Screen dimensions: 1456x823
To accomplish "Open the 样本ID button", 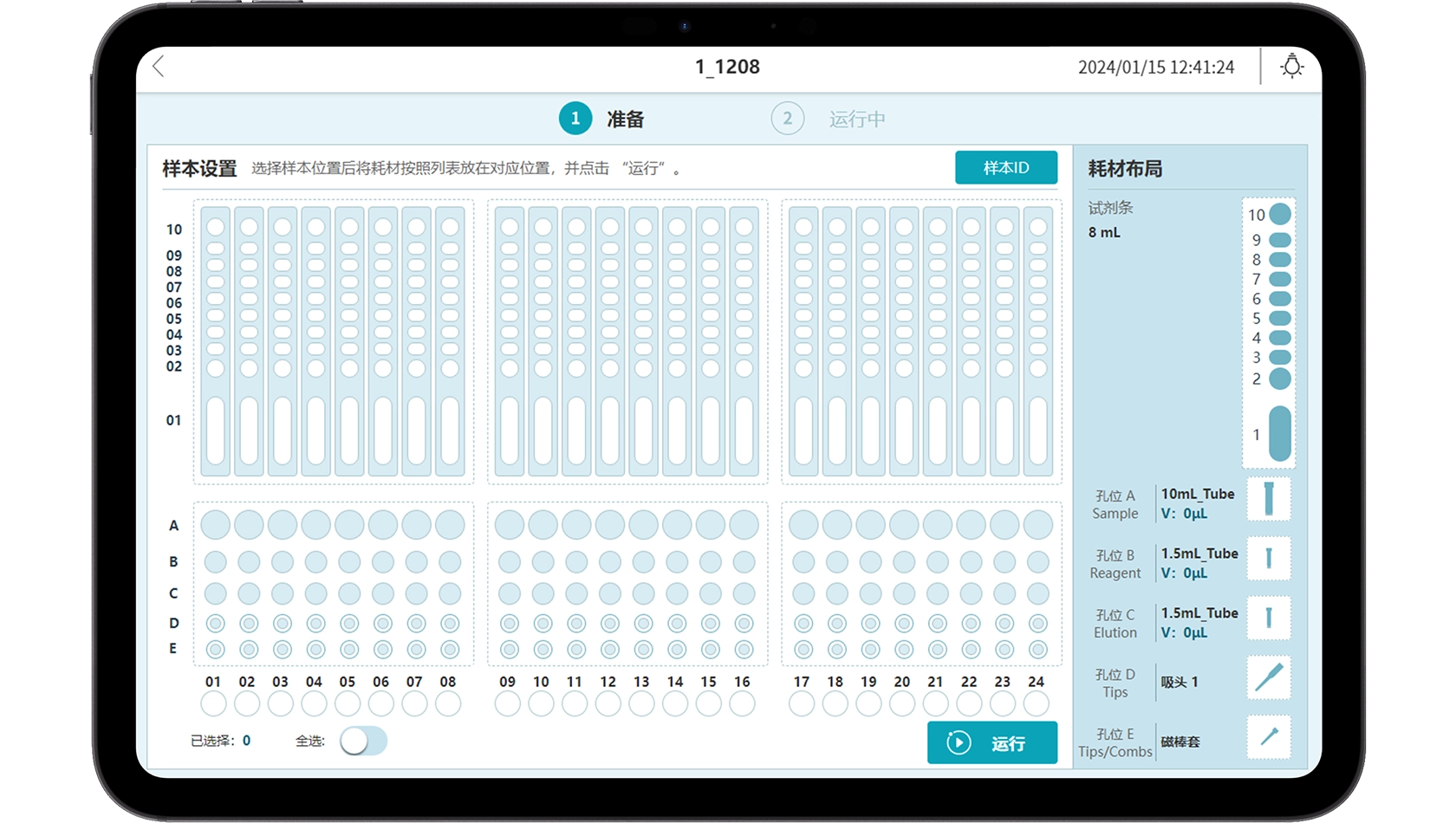I will (x=1005, y=167).
